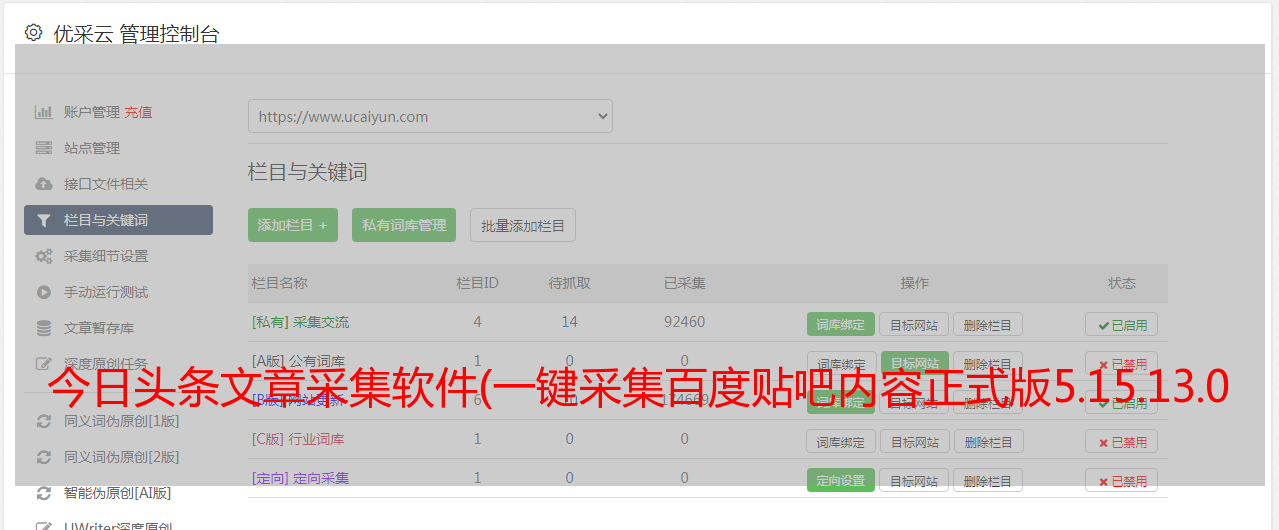Select the active 栏目与关键词 menu item

pos(118,220)
